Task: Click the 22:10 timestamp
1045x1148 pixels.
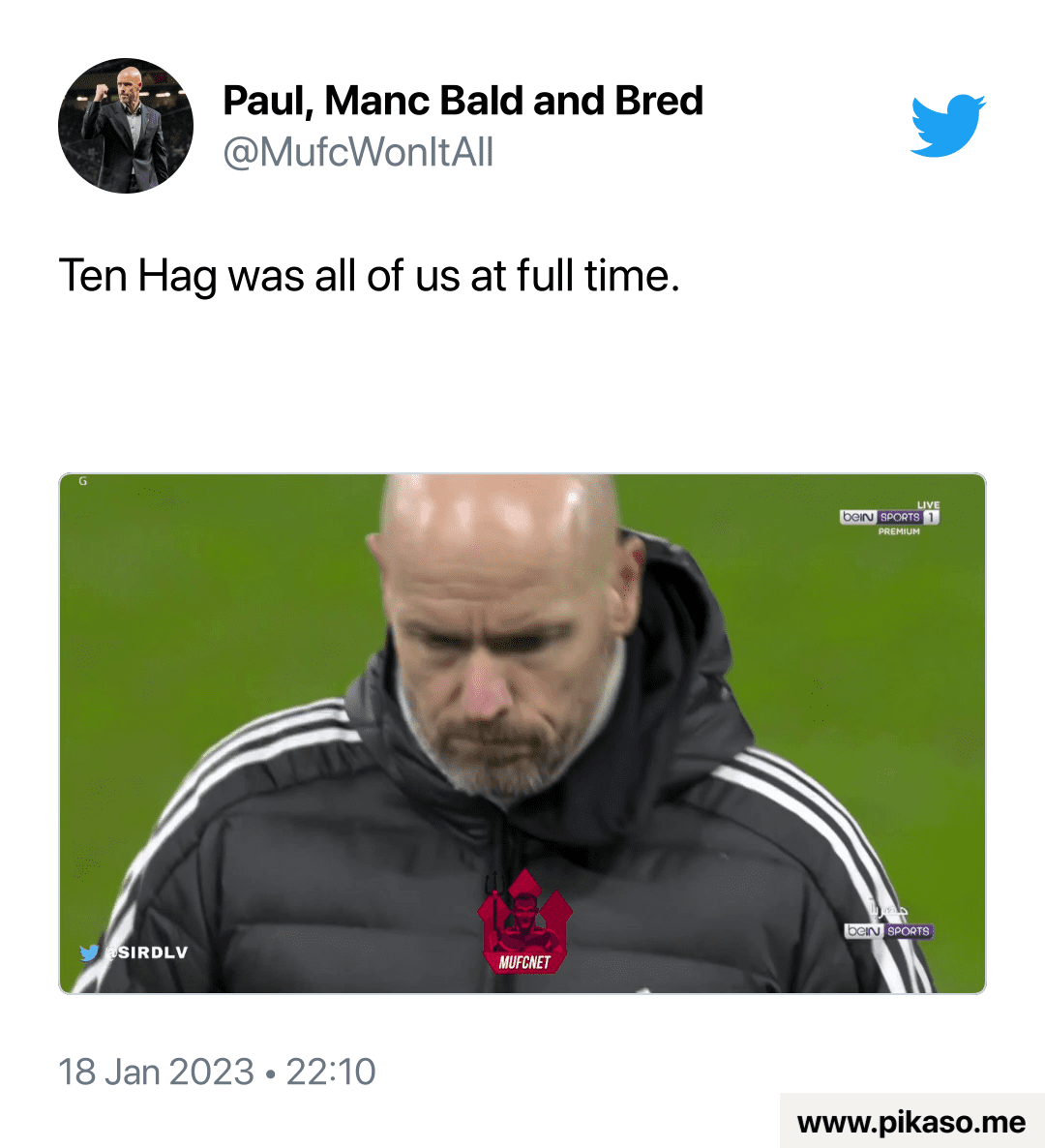Action: tap(331, 1072)
